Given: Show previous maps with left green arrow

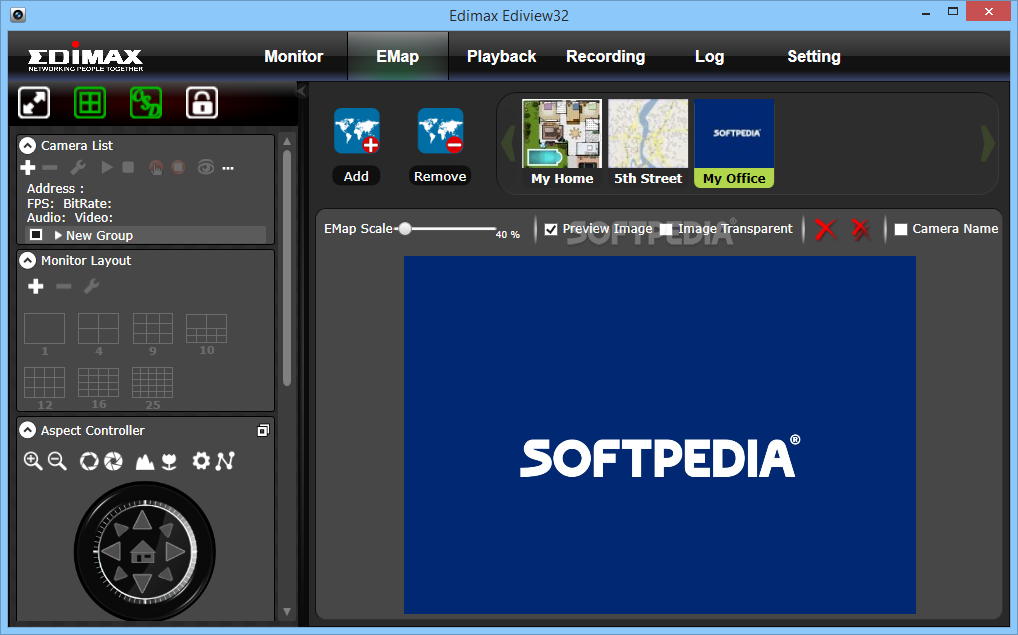Looking at the screenshot, I should click(x=508, y=143).
